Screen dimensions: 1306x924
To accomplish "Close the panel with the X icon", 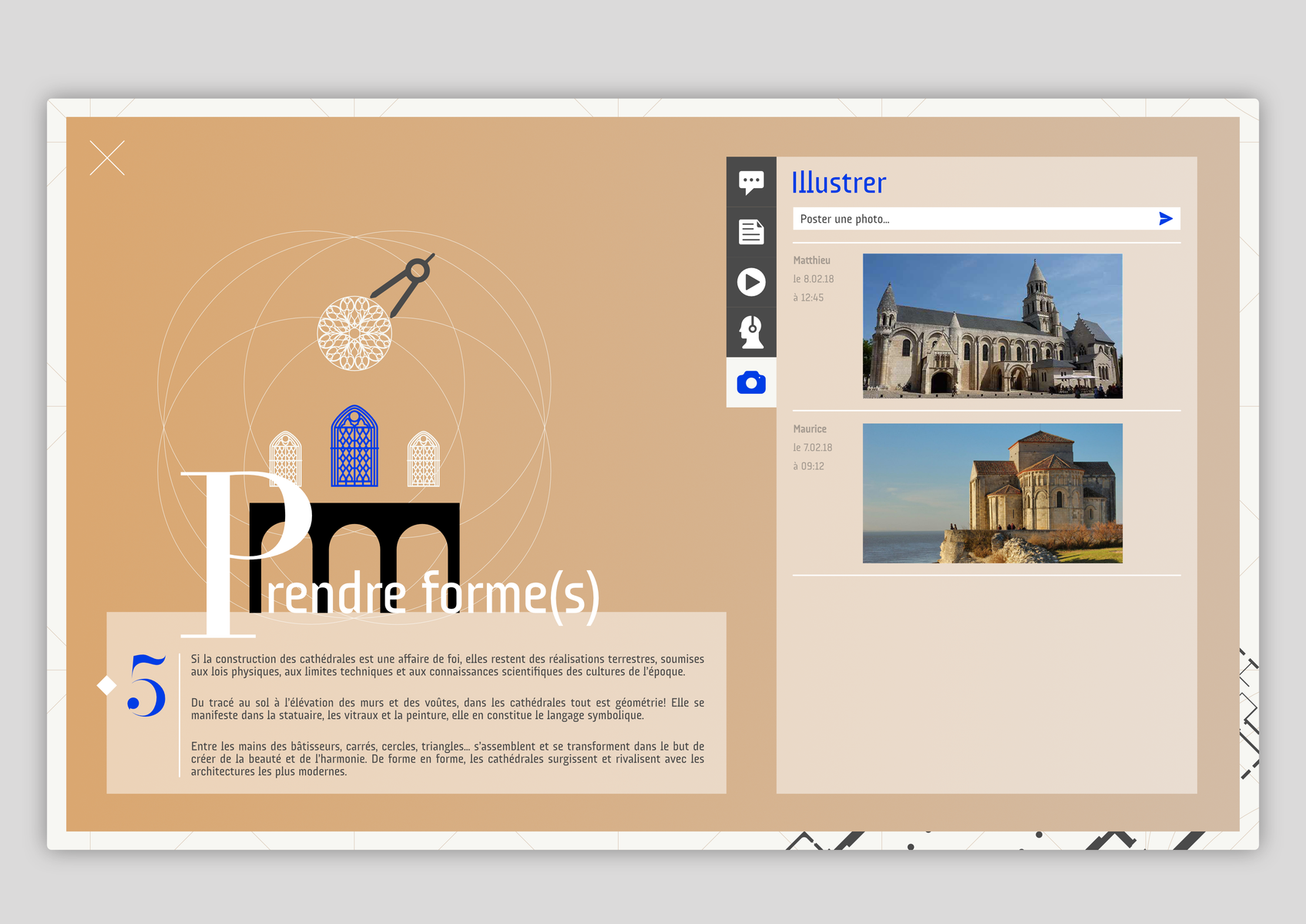I will (107, 158).
